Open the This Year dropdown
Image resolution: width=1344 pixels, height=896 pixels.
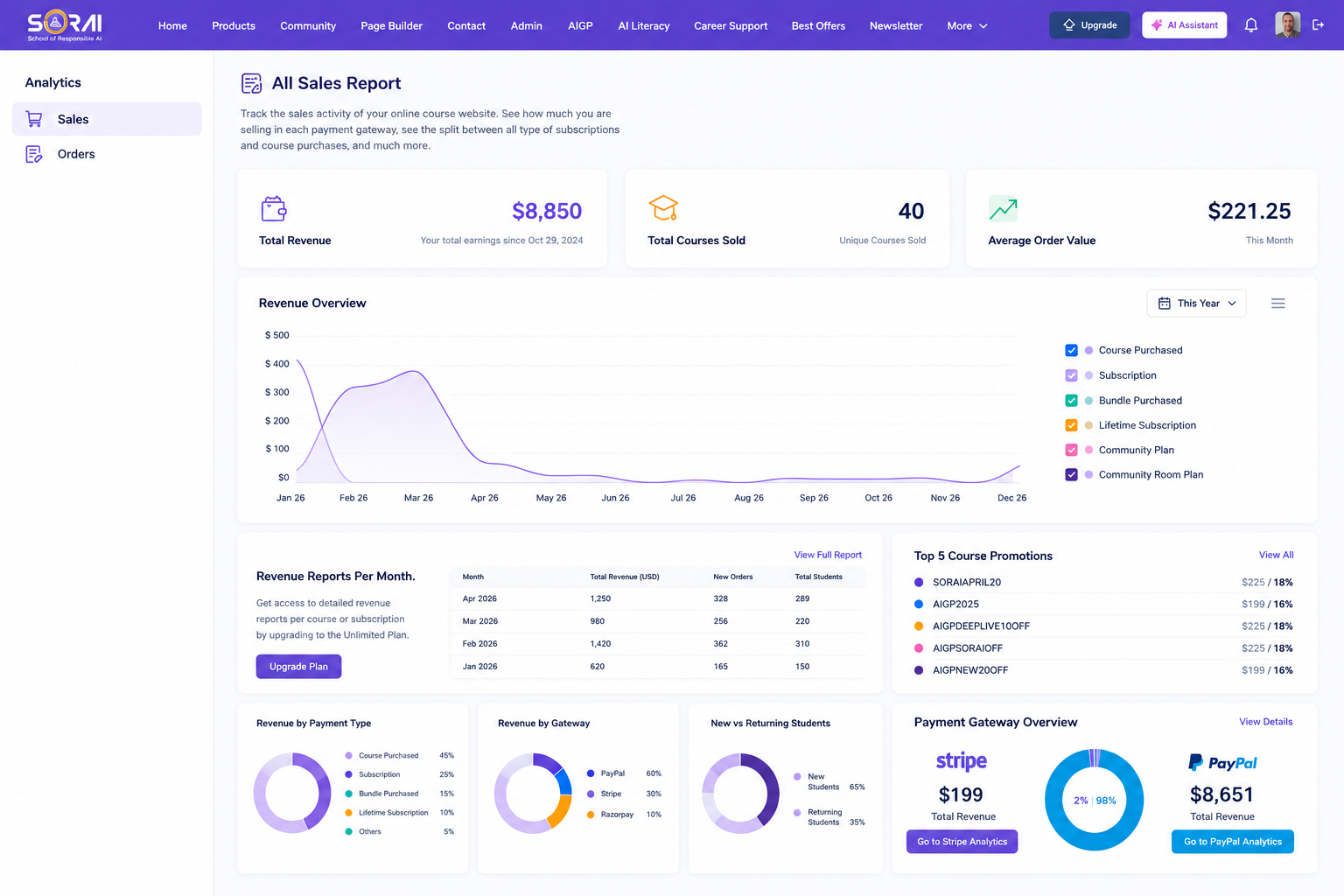[1196, 304]
